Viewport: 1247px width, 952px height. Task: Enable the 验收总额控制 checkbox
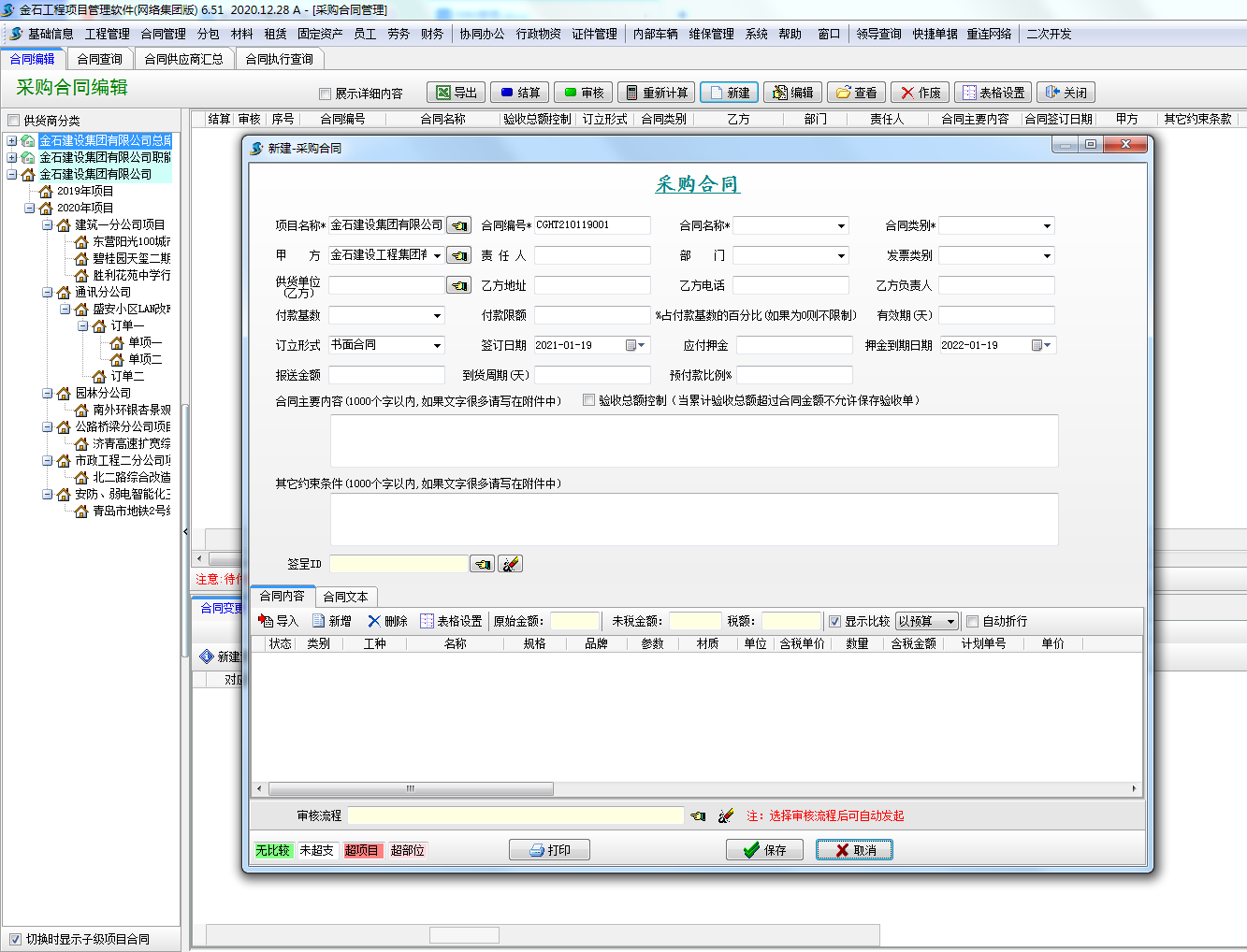click(588, 400)
